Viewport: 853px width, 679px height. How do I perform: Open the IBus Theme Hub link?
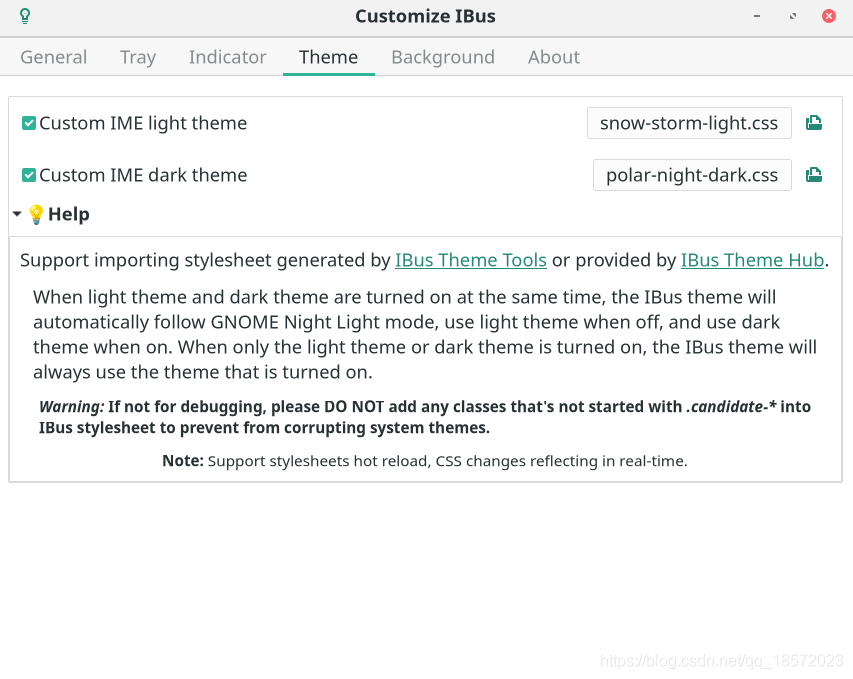[x=752, y=260]
